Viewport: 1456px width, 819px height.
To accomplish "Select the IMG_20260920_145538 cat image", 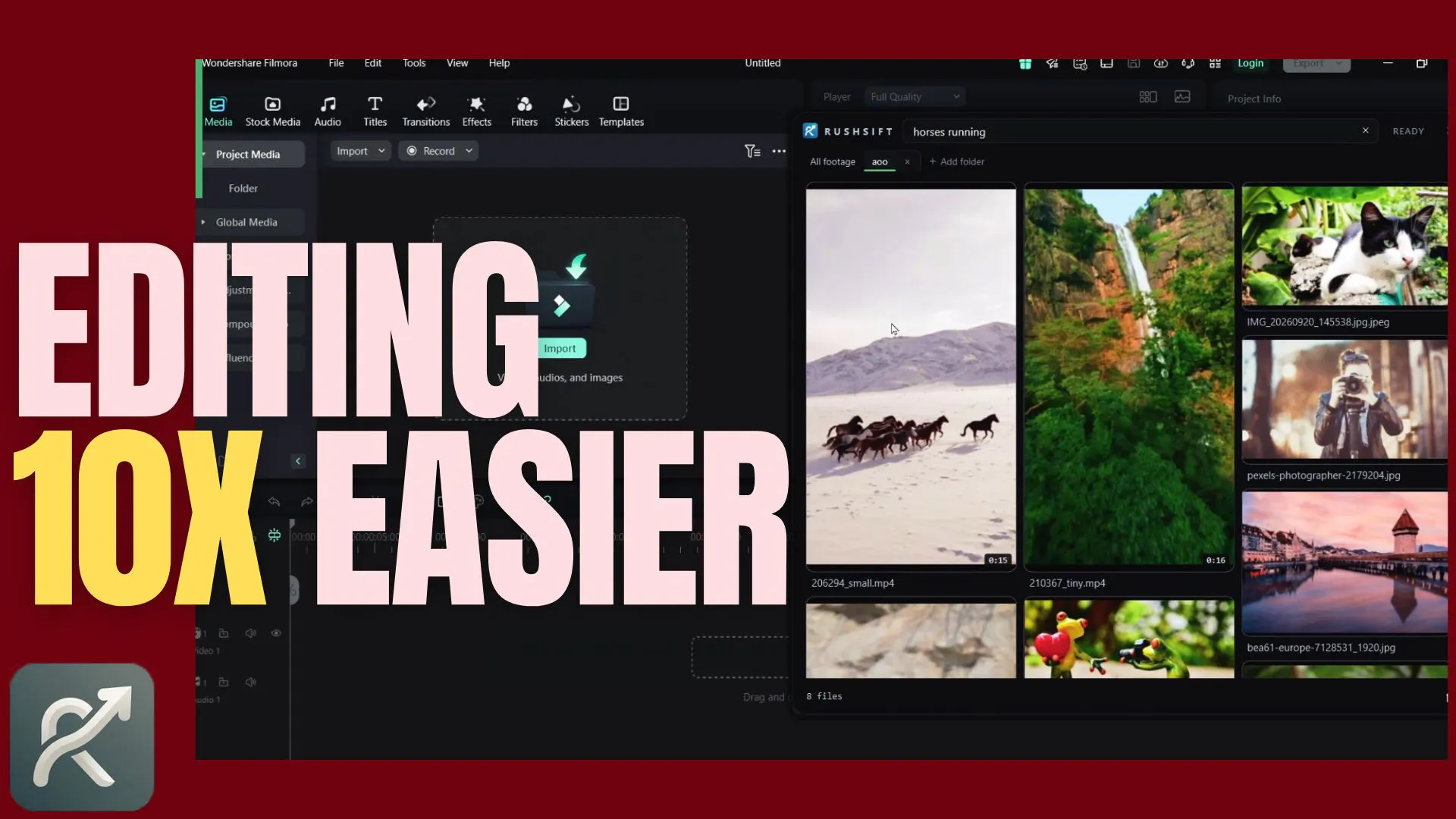I will pos(1345,246).
